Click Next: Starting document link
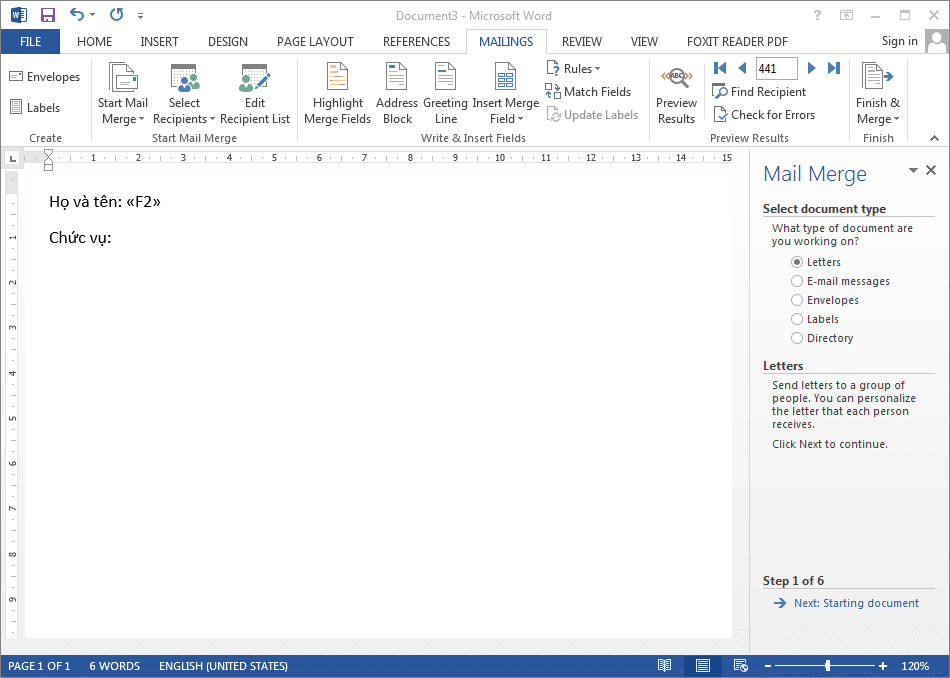 pos(846,603)
